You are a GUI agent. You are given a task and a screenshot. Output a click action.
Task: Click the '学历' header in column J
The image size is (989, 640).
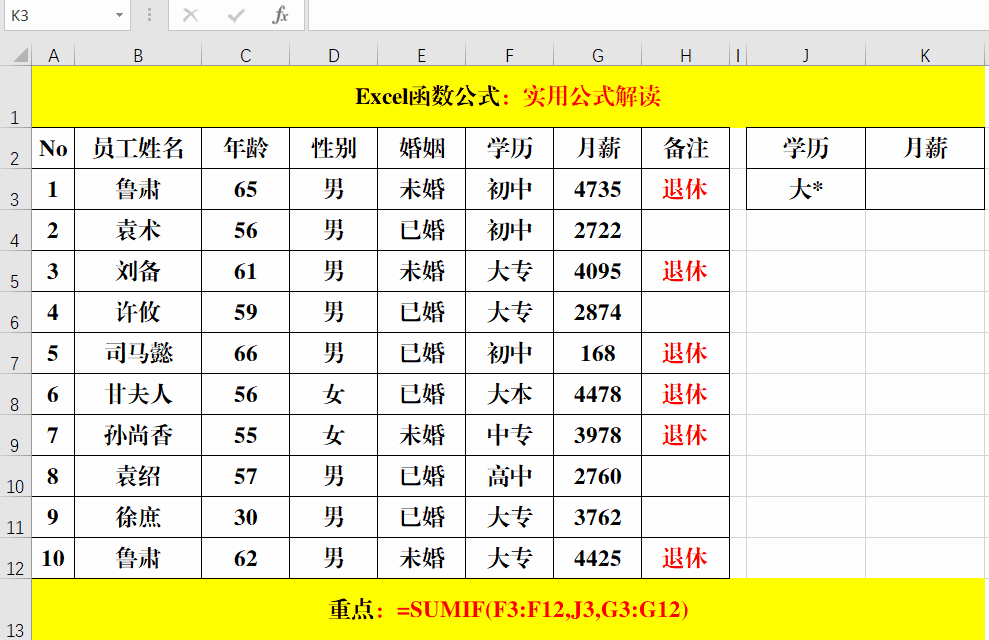[806, 148]
